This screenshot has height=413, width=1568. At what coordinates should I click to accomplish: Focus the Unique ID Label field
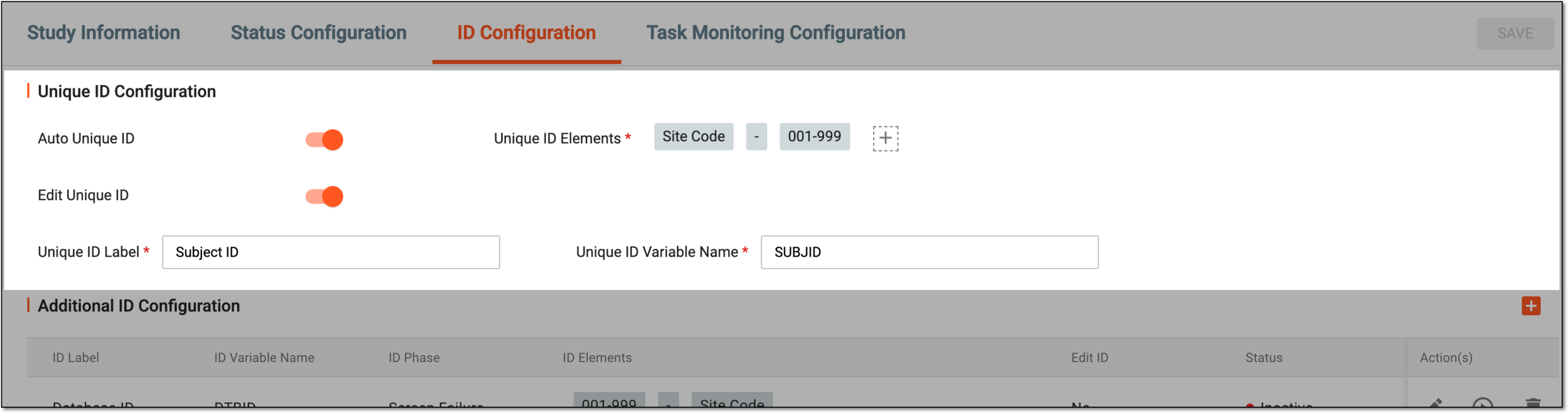click(x=331, y=252)
